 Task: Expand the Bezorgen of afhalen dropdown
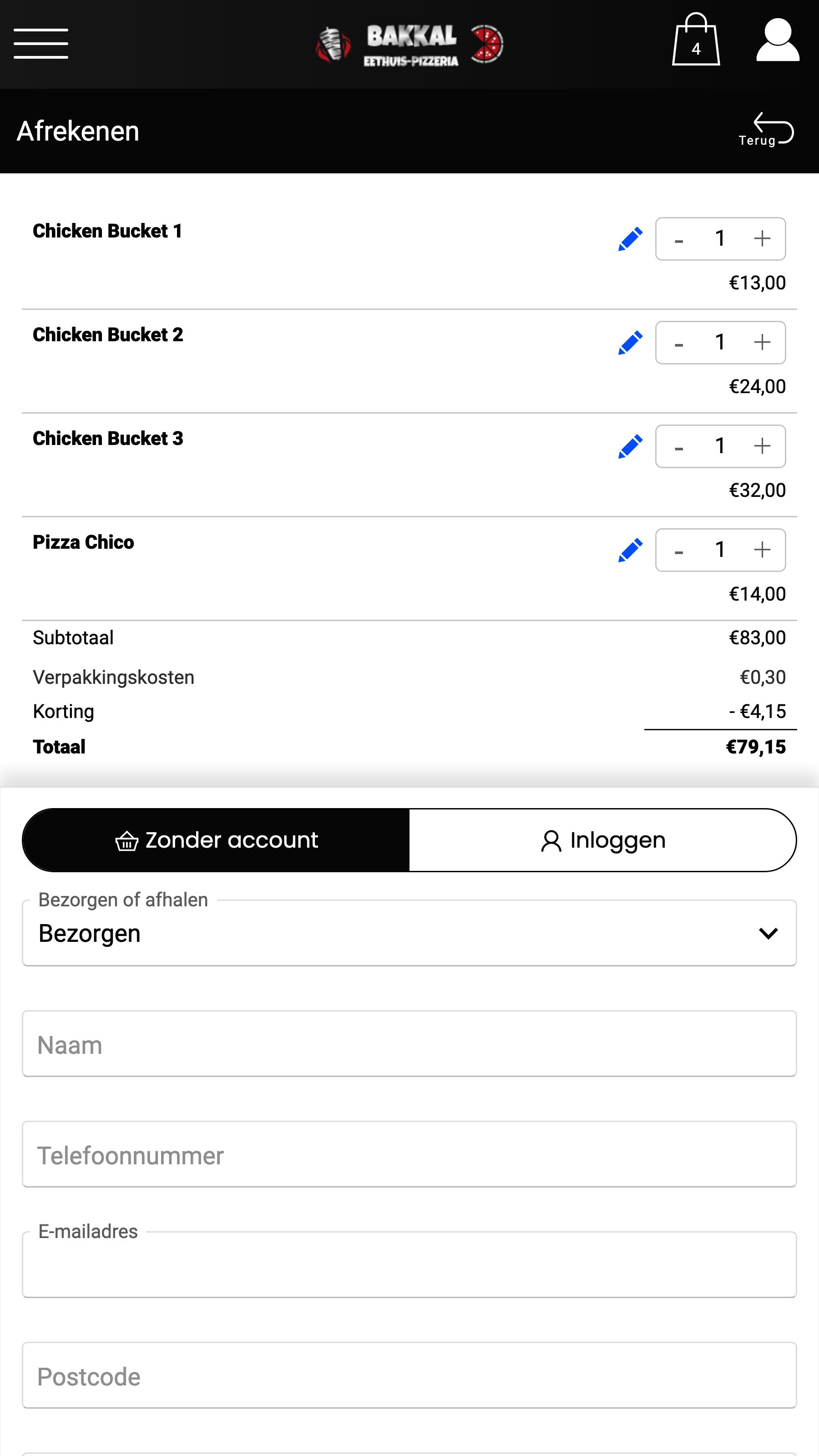pyautogui.click(x=409, y=933)
